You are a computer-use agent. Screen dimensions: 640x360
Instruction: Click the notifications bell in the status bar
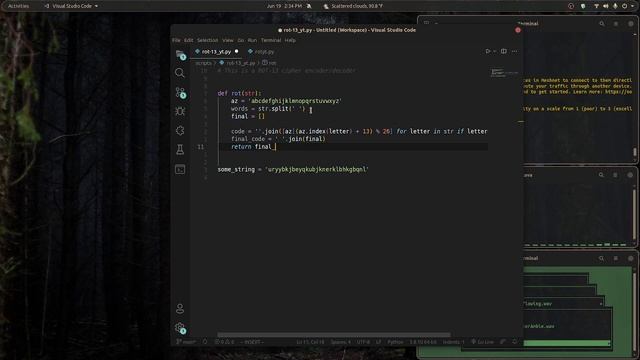[515, 342]
